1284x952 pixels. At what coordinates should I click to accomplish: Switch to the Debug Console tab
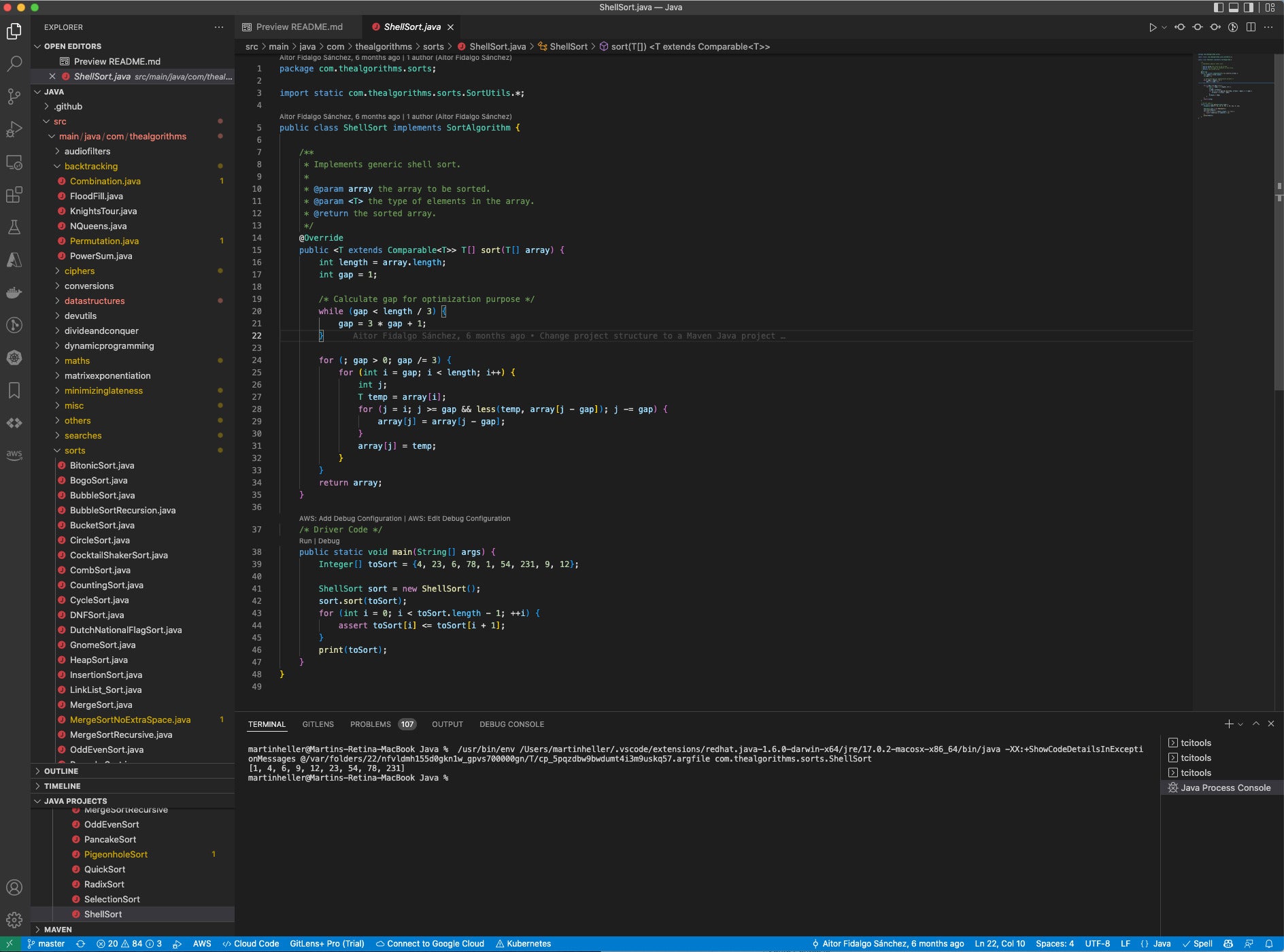511,724
